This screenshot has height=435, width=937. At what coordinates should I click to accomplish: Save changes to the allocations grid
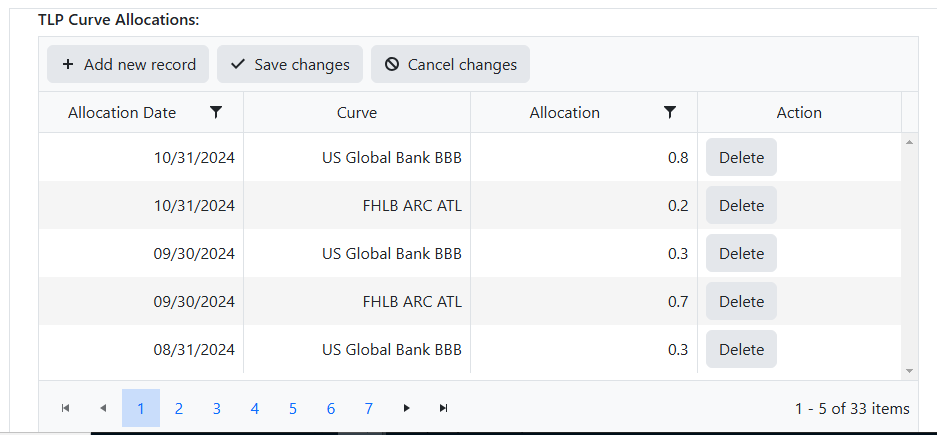(x=290, y=64)
